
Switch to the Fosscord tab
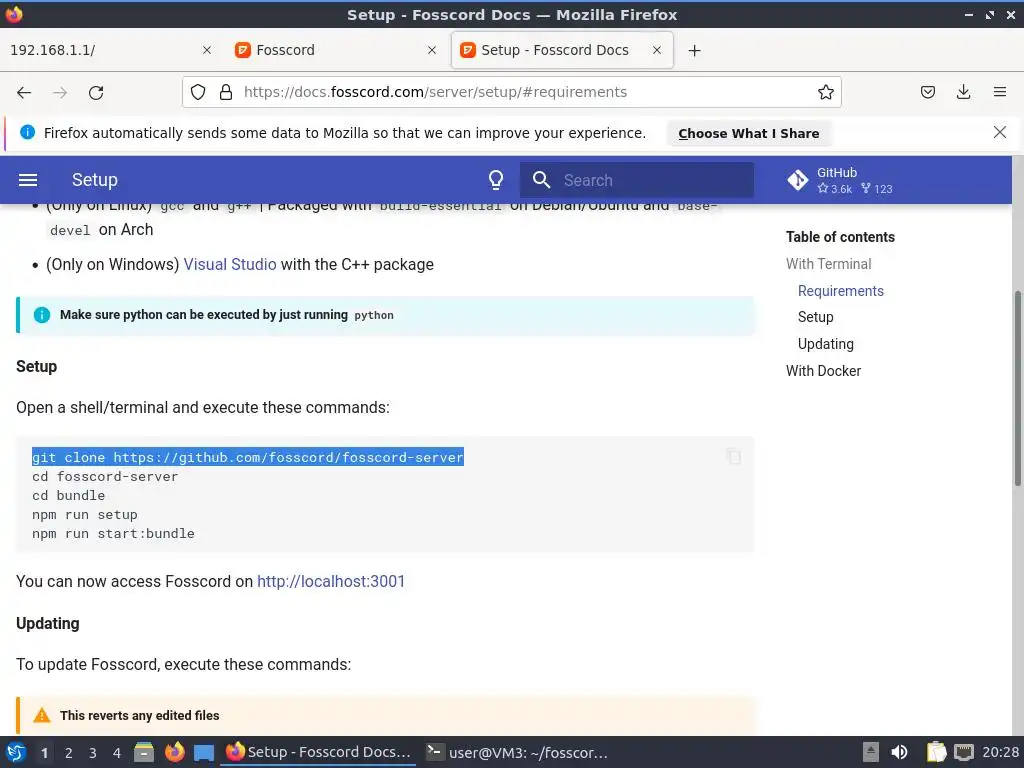coord(336,50)
